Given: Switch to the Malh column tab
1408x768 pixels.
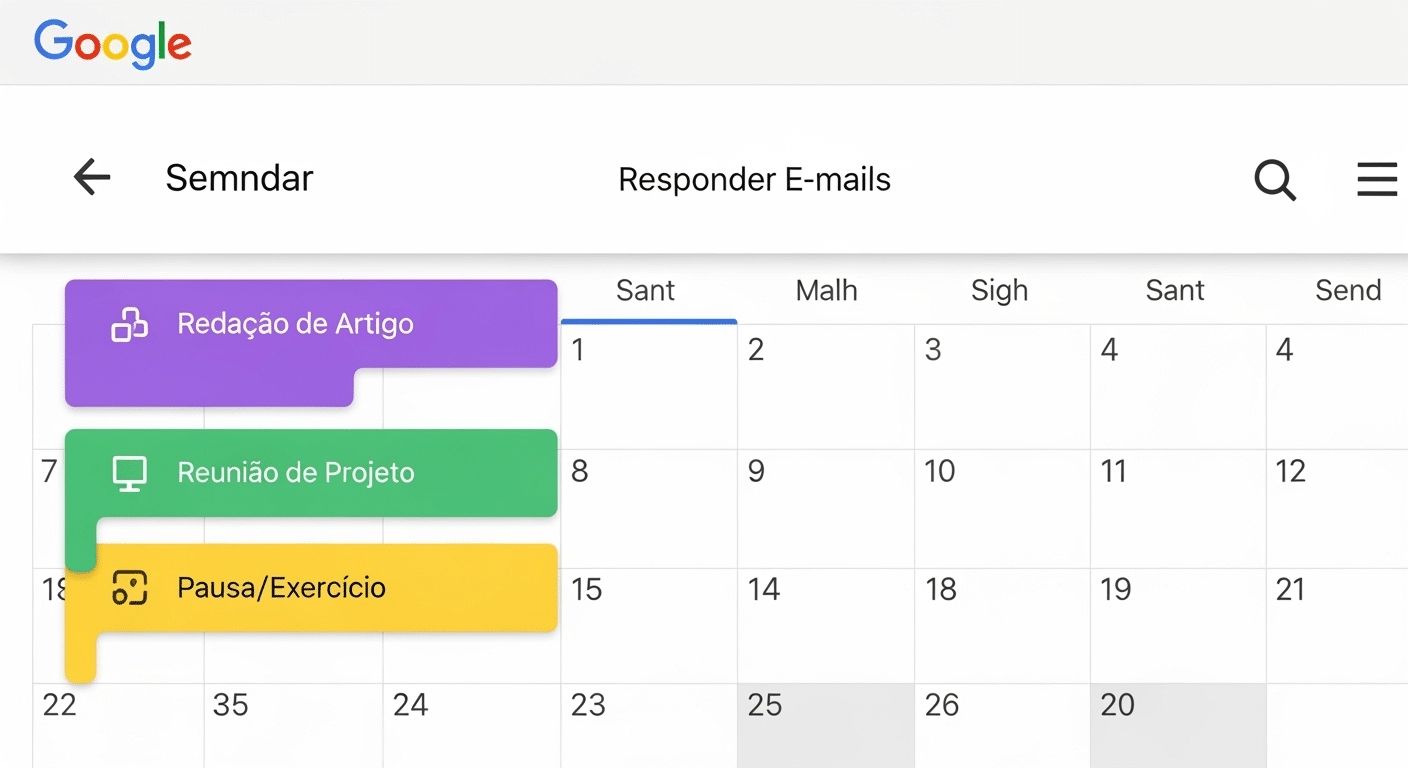Looking at the screenshot, I should [x=826, y=290].
